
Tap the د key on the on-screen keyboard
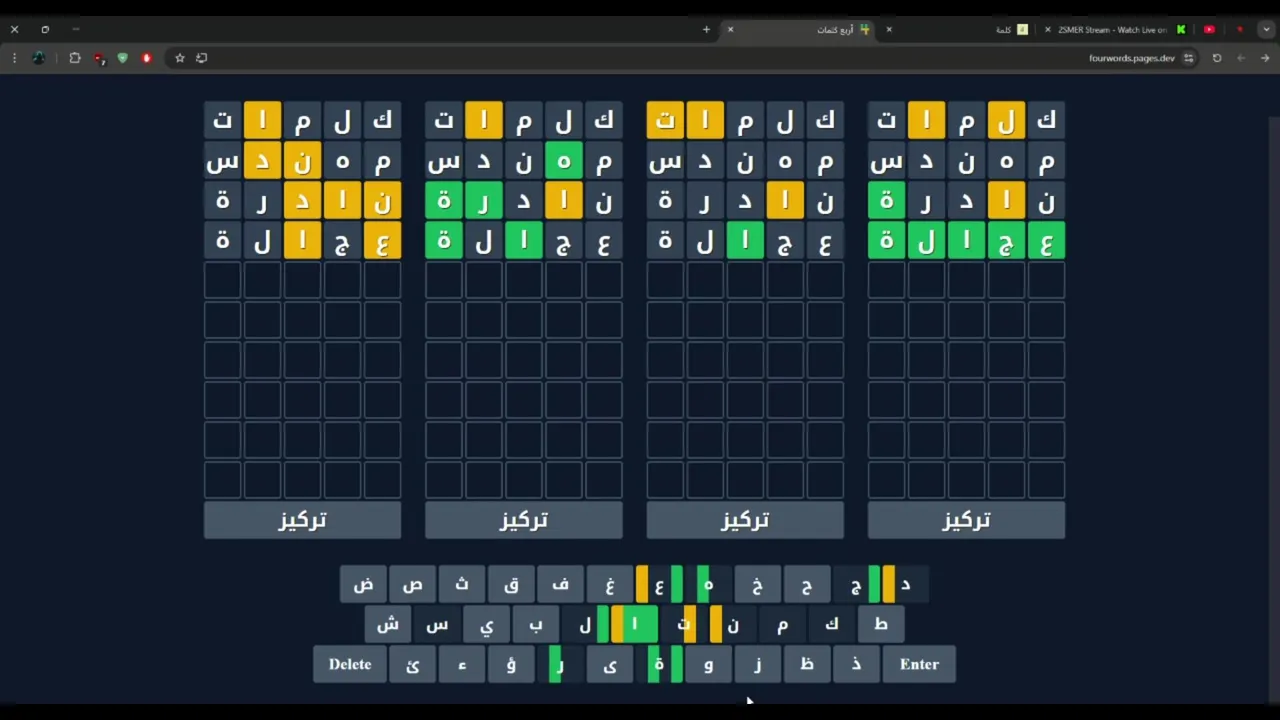pyautogui.click(x=905, y=585)
